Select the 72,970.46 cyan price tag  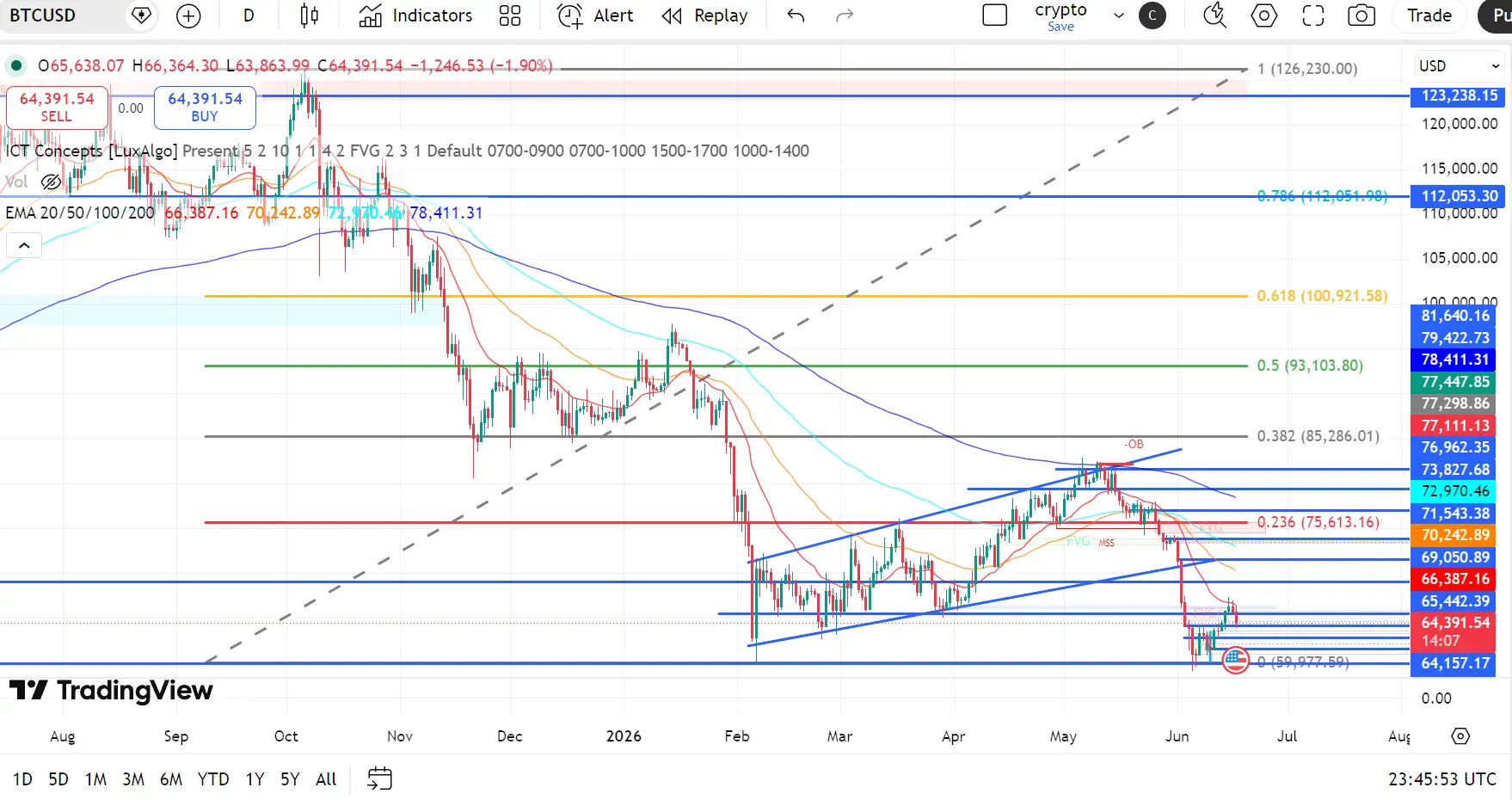point(1454,491)
